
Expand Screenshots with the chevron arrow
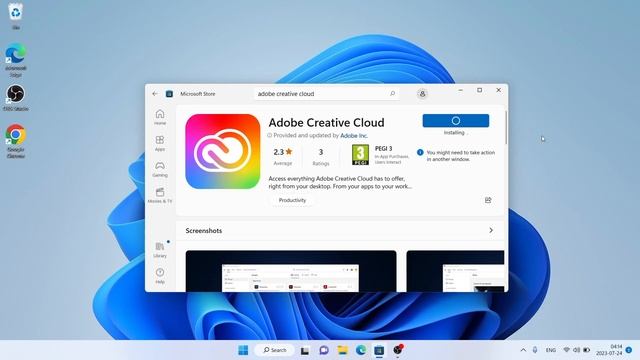coord(491,231)
